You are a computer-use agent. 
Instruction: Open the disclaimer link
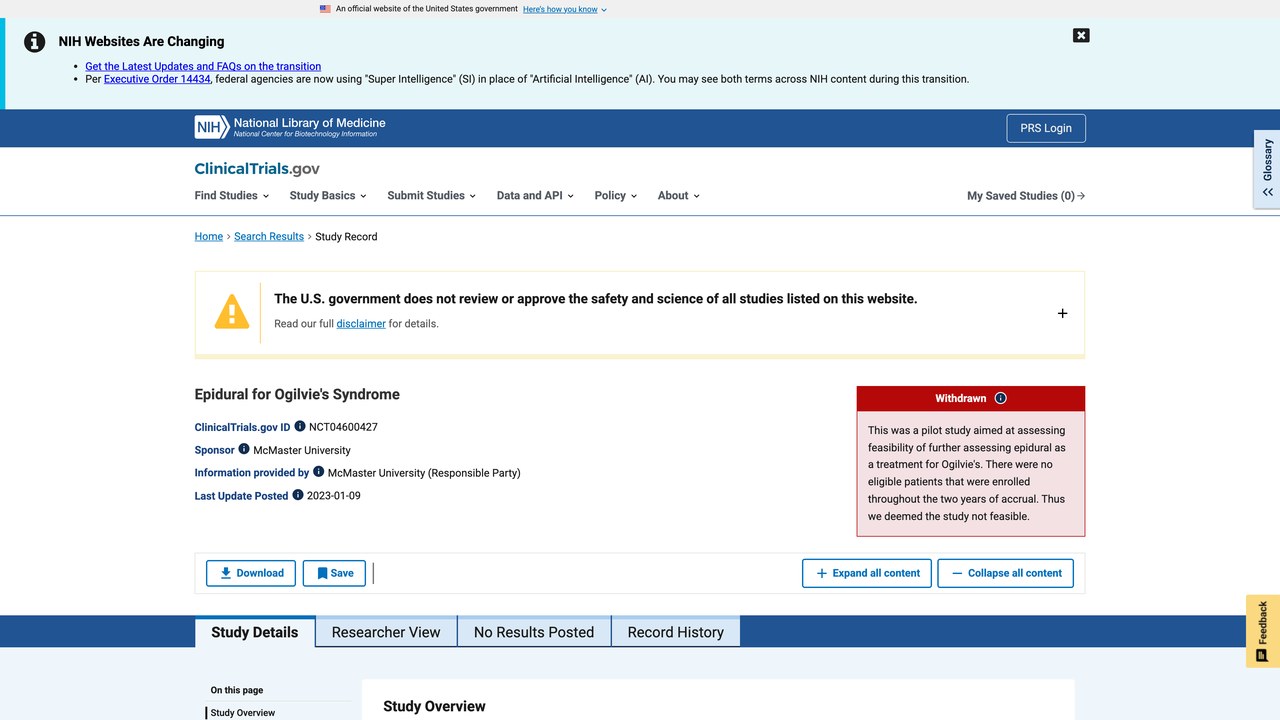point(361,324)
